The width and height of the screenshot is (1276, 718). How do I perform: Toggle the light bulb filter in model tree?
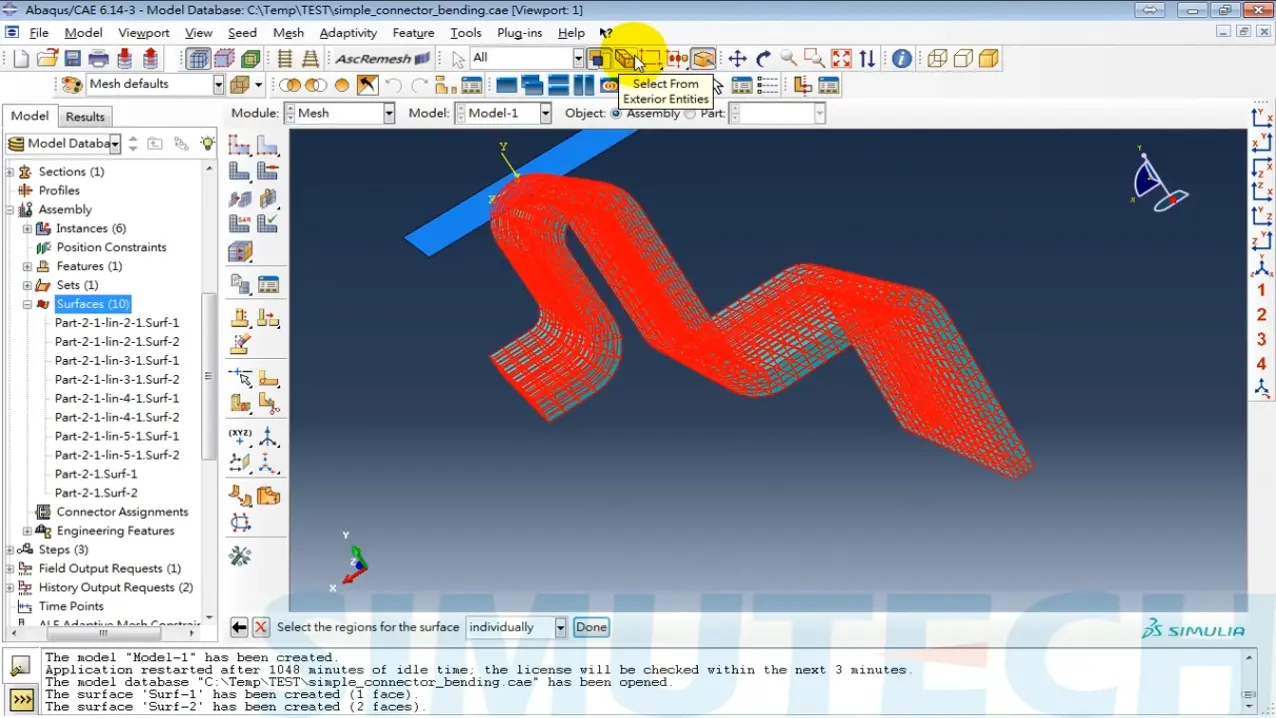point(207,143)
